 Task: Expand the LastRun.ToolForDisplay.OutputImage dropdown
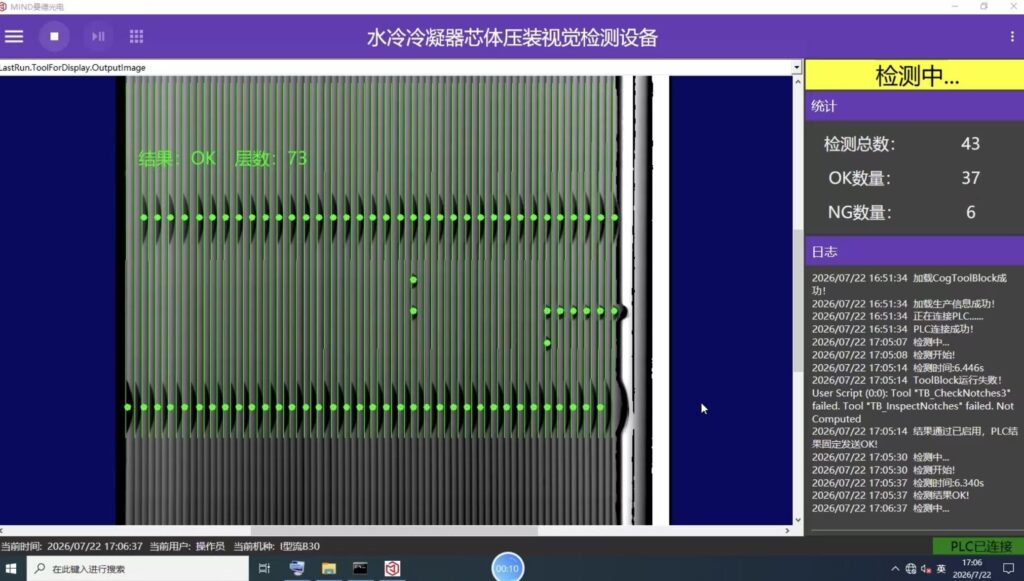click(x=796, y=67)
